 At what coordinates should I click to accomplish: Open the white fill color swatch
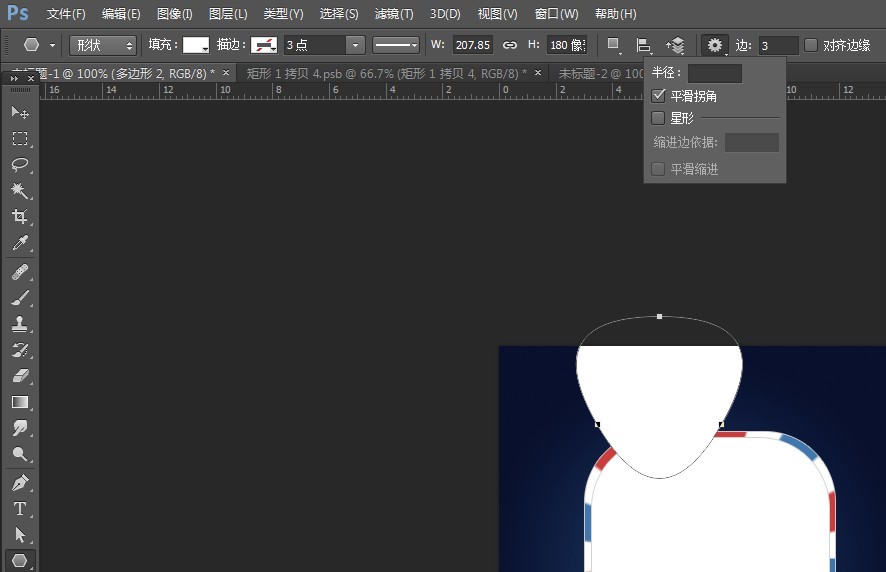pos(196,45)
